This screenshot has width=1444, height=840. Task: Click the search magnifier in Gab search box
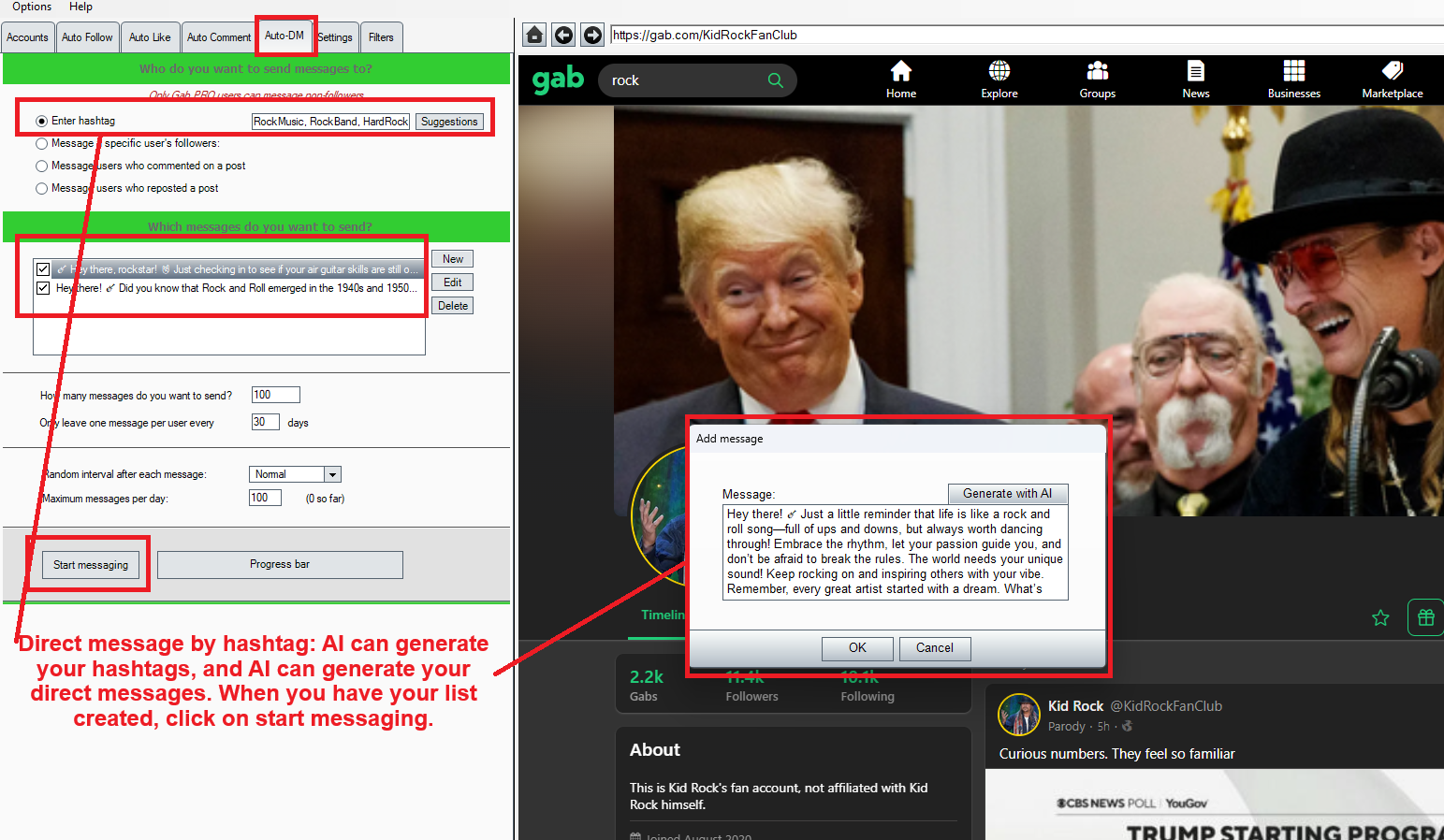pyautogui.click(x=775, y=80)
